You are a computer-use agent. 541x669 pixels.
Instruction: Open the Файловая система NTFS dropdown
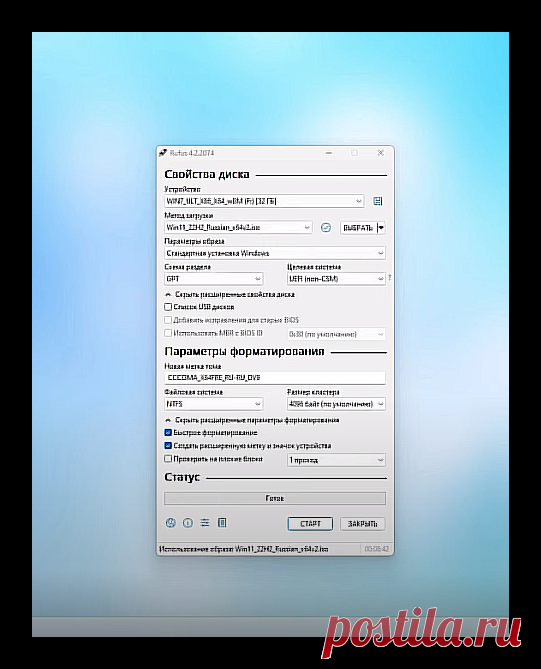(214, 404)
